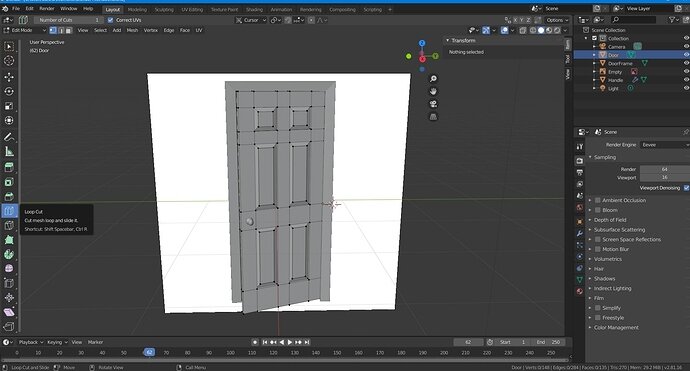Click the Play animation button

290,342
